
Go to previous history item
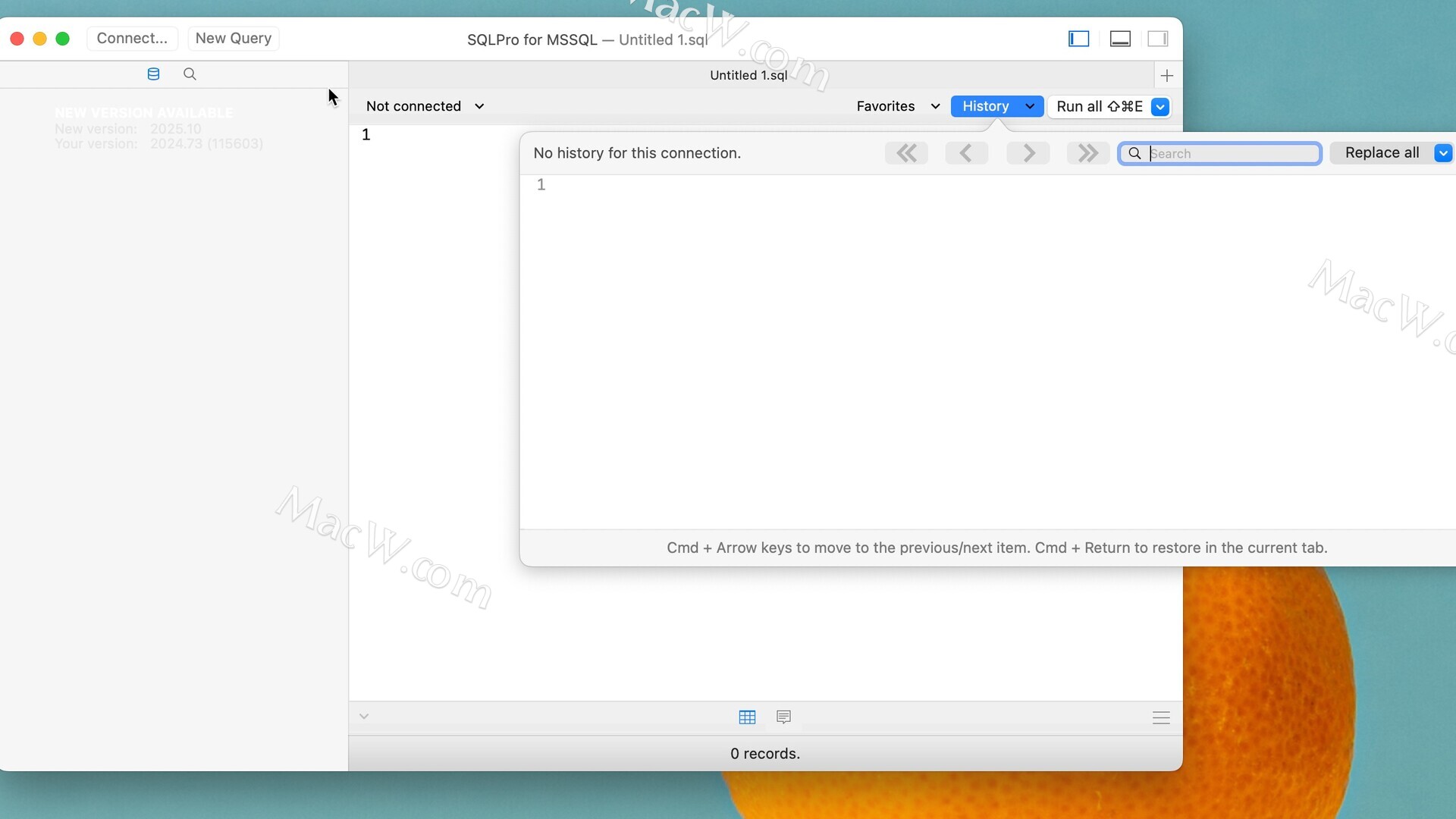966,153
